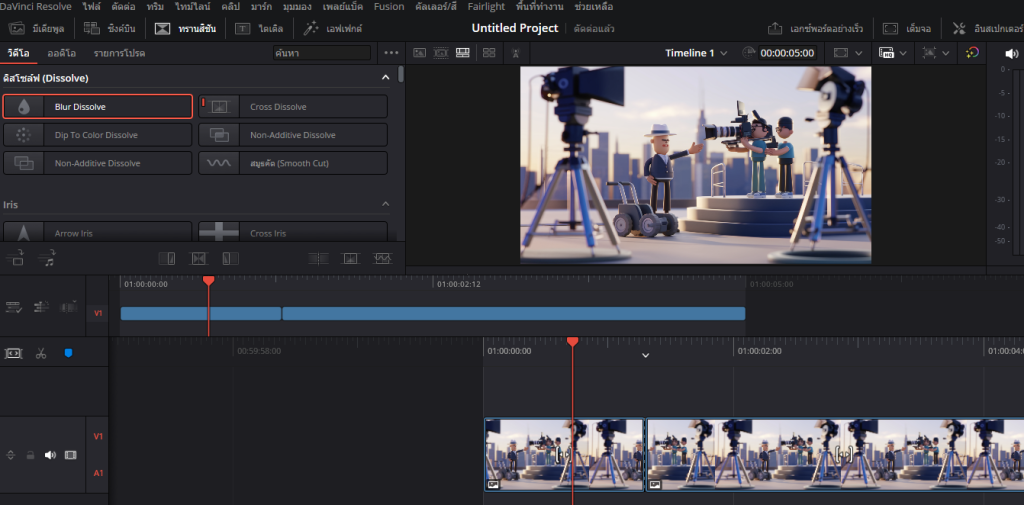
Task: Mute the track with the speaker toggle
Action: pos(50,455)
